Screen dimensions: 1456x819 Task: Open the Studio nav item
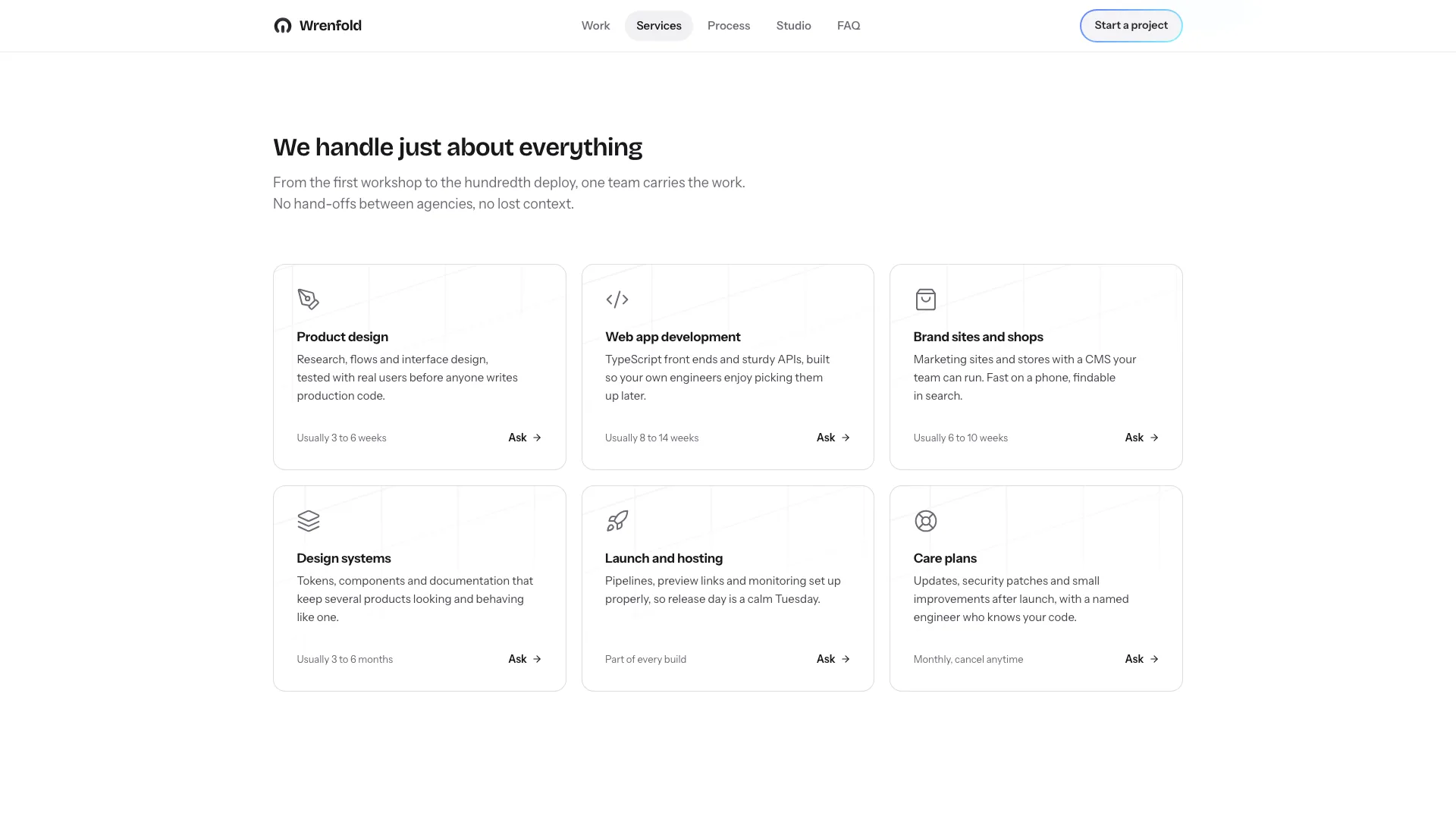click(793, 26)
